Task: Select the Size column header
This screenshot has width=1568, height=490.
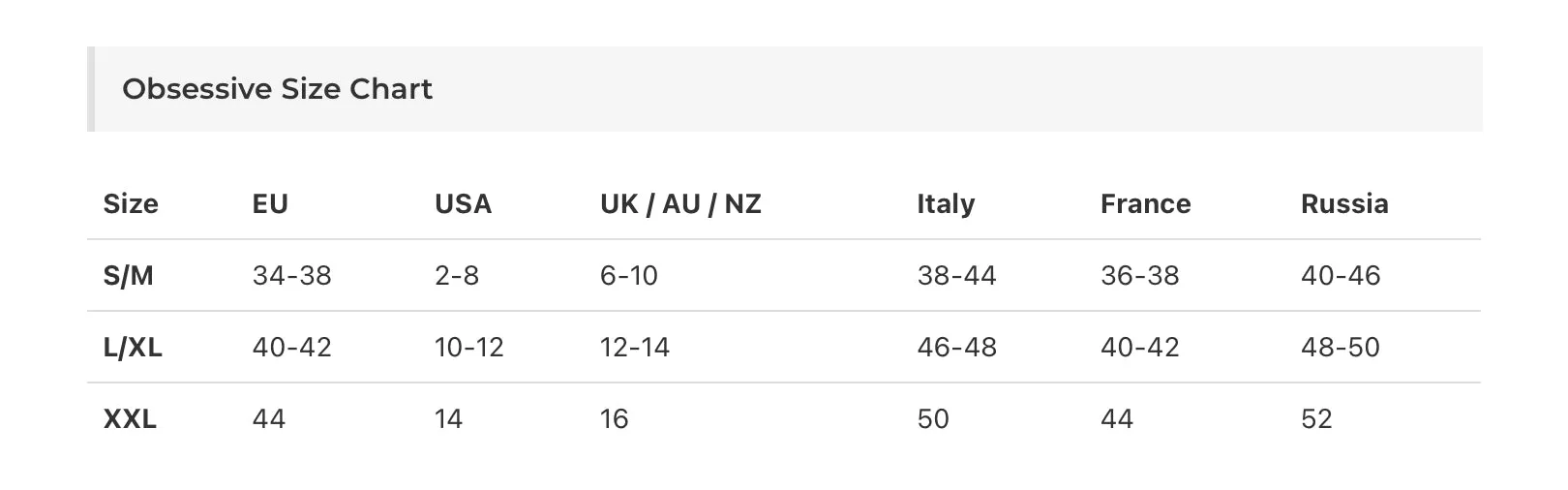Action: 131,203
